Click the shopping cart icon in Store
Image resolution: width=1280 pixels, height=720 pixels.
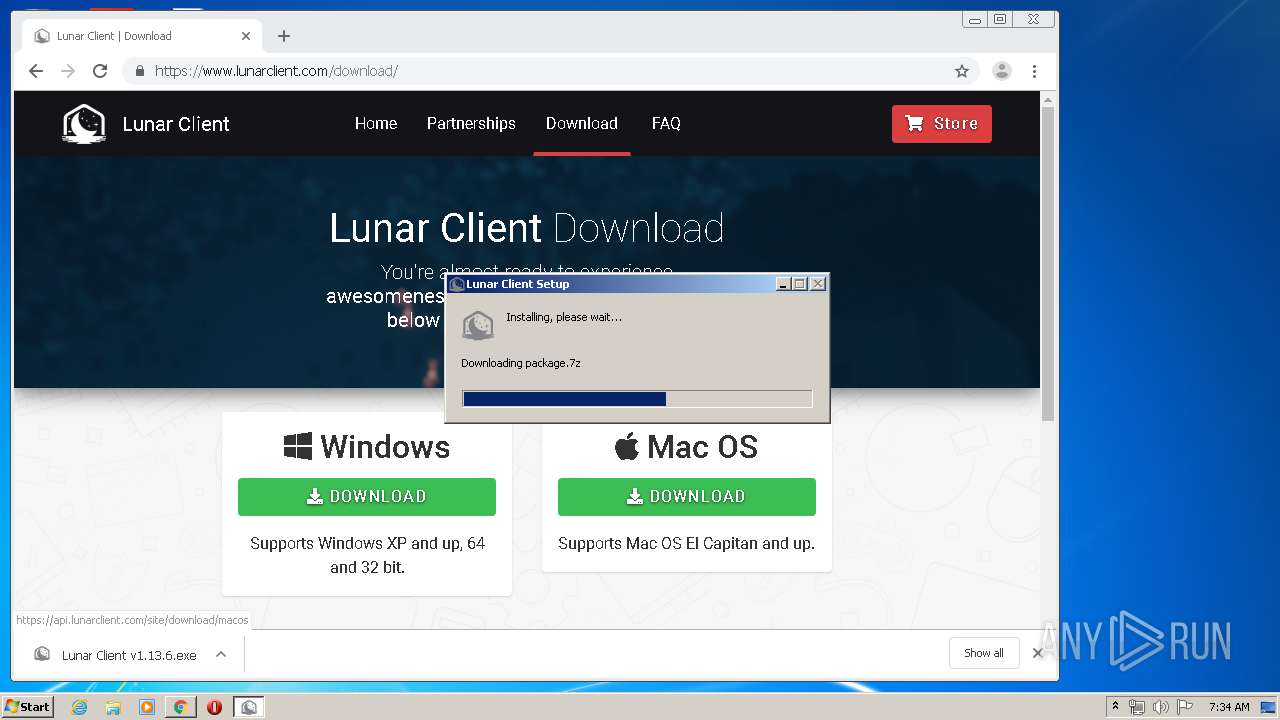(x=914, y=123)
